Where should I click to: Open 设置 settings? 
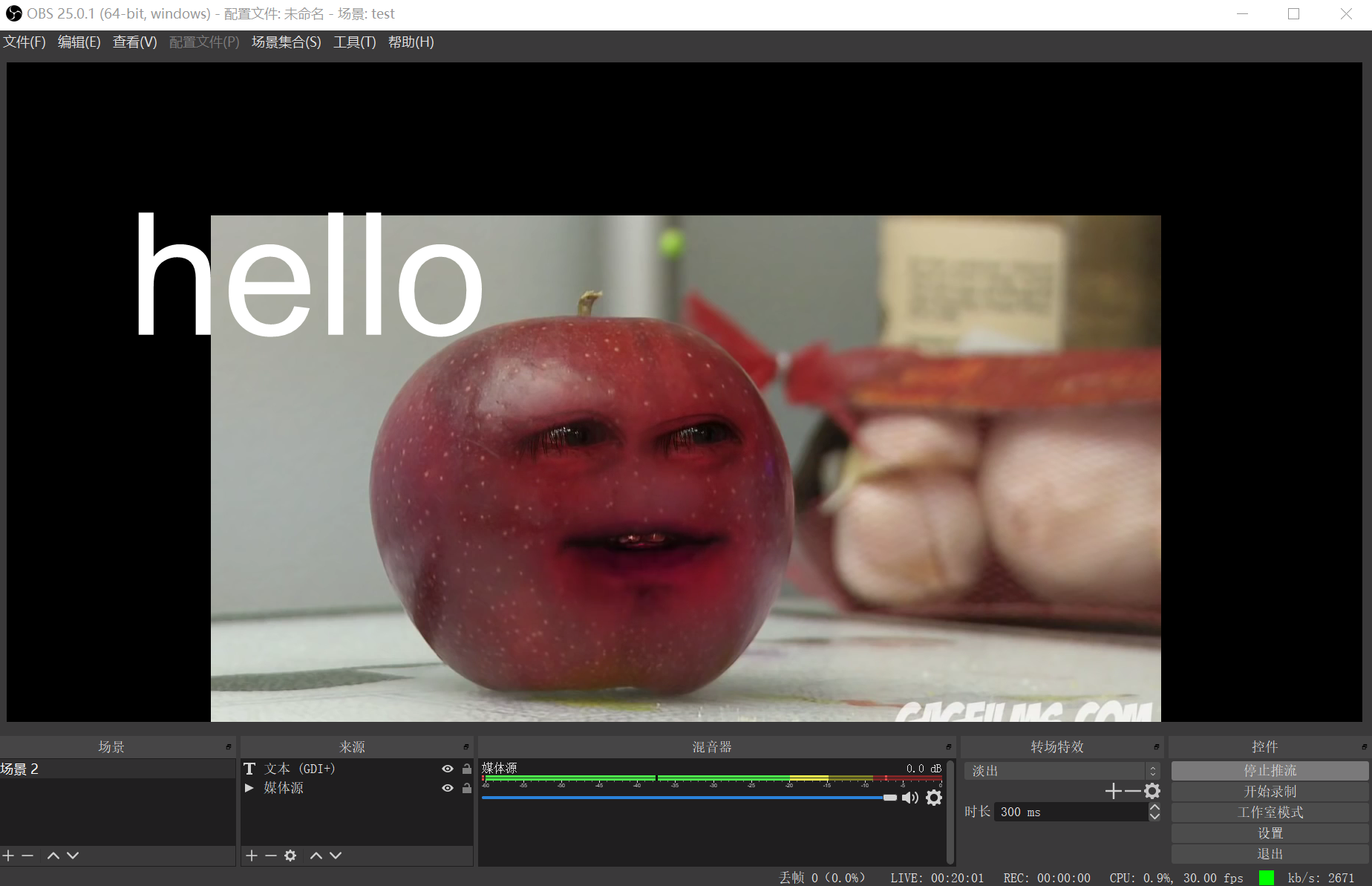coord(1270,833)
